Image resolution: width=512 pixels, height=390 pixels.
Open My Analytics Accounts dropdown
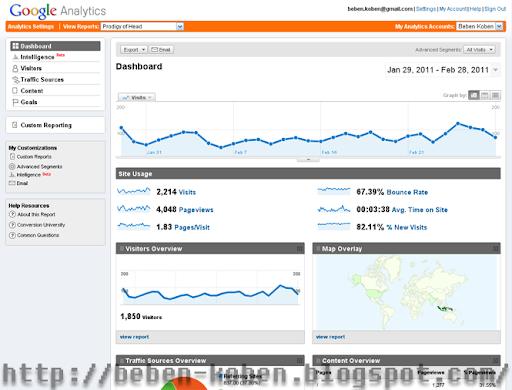480,26
